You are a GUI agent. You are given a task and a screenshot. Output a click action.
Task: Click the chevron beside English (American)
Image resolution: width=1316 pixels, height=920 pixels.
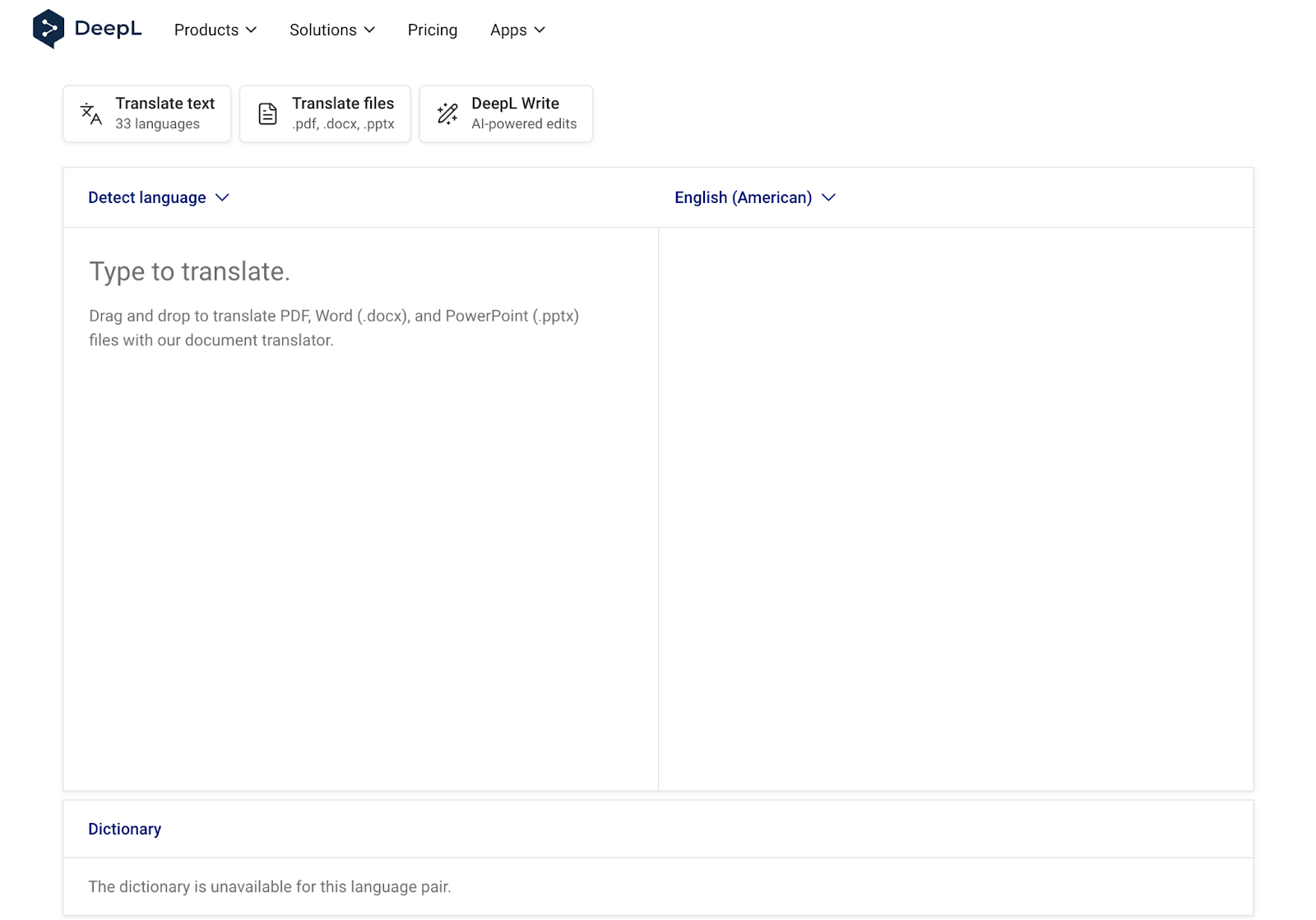click(x=828, y=198)
